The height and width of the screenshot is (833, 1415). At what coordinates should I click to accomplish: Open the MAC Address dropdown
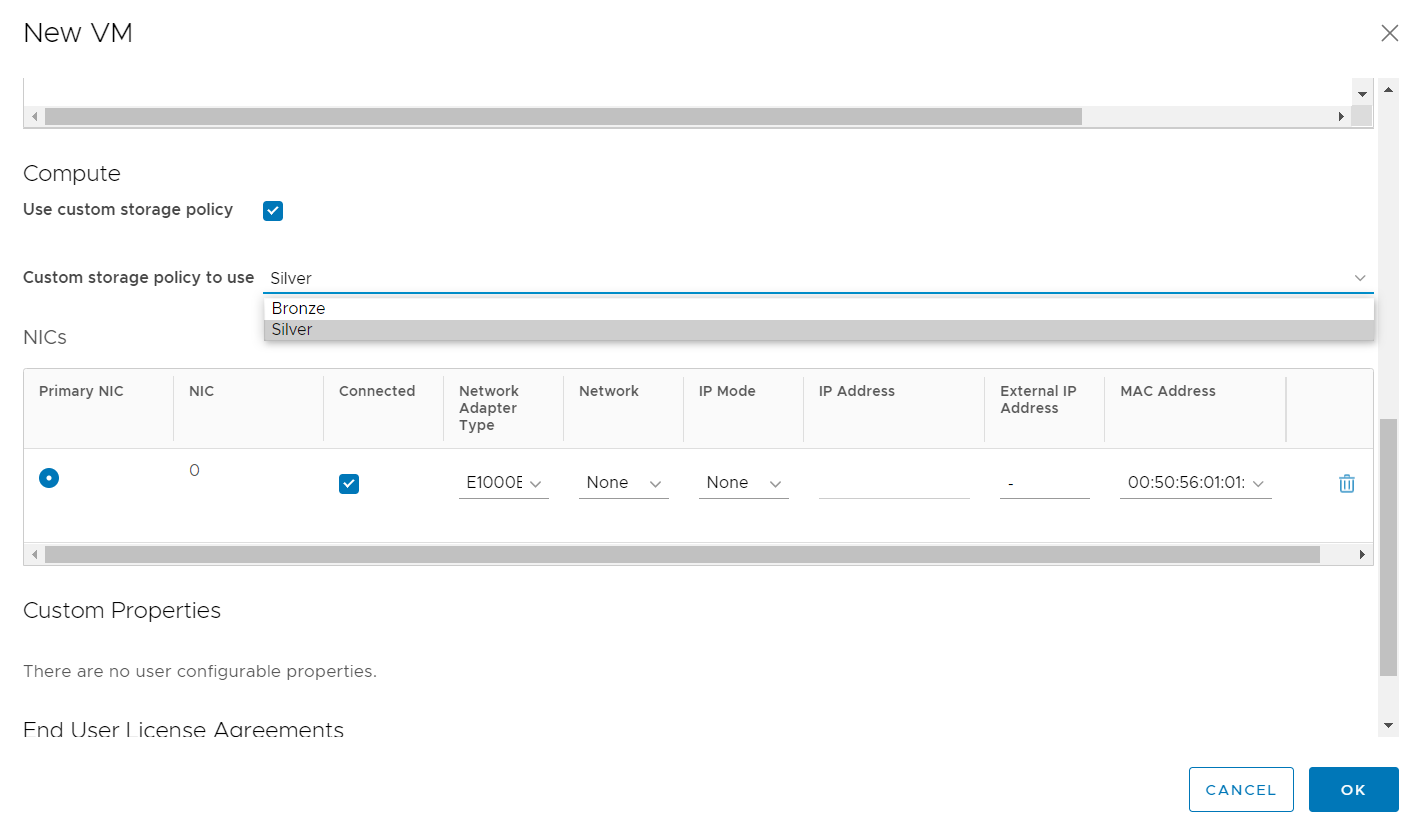1195,483
